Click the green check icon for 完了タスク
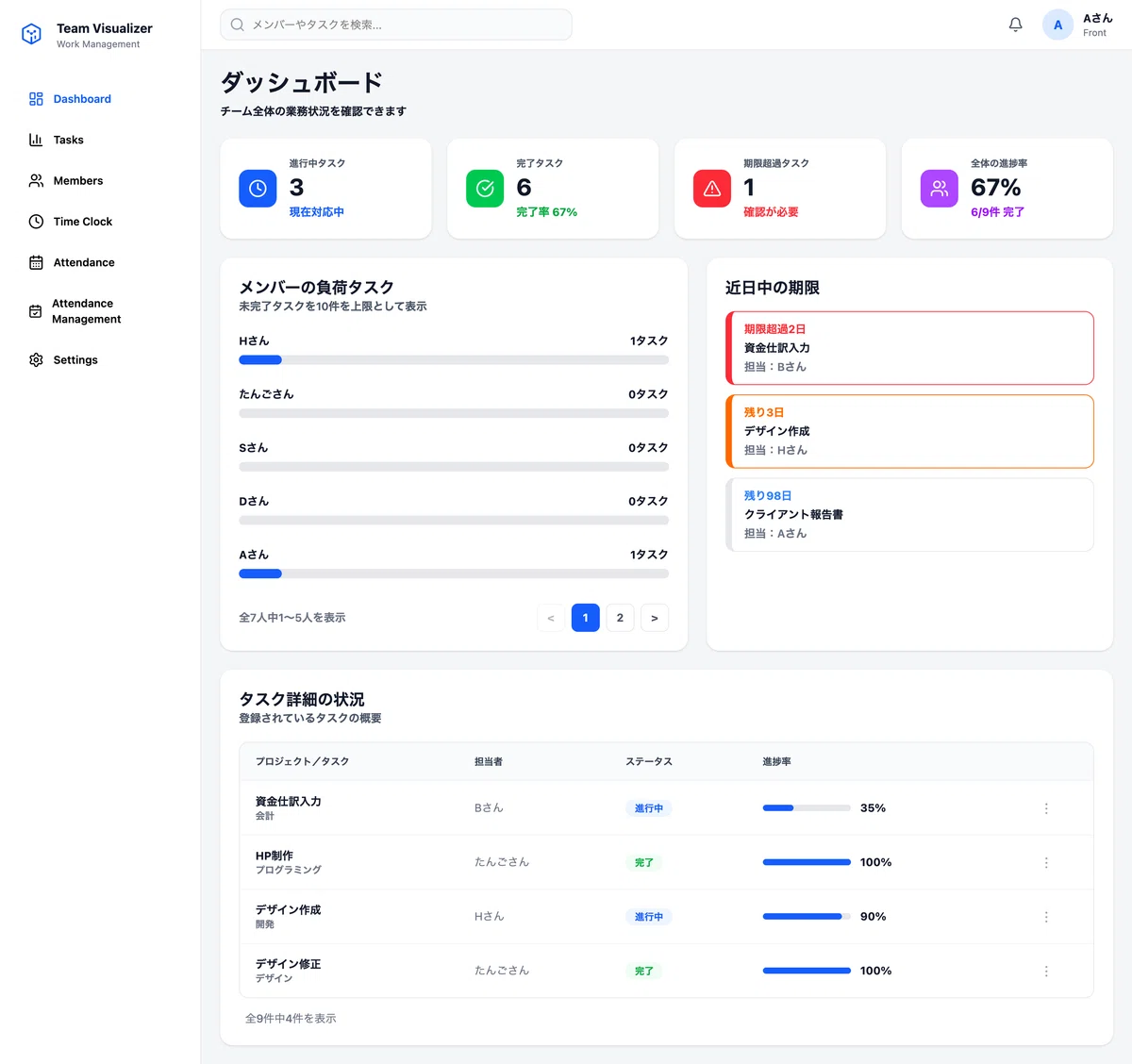 [x=485, y=189]
